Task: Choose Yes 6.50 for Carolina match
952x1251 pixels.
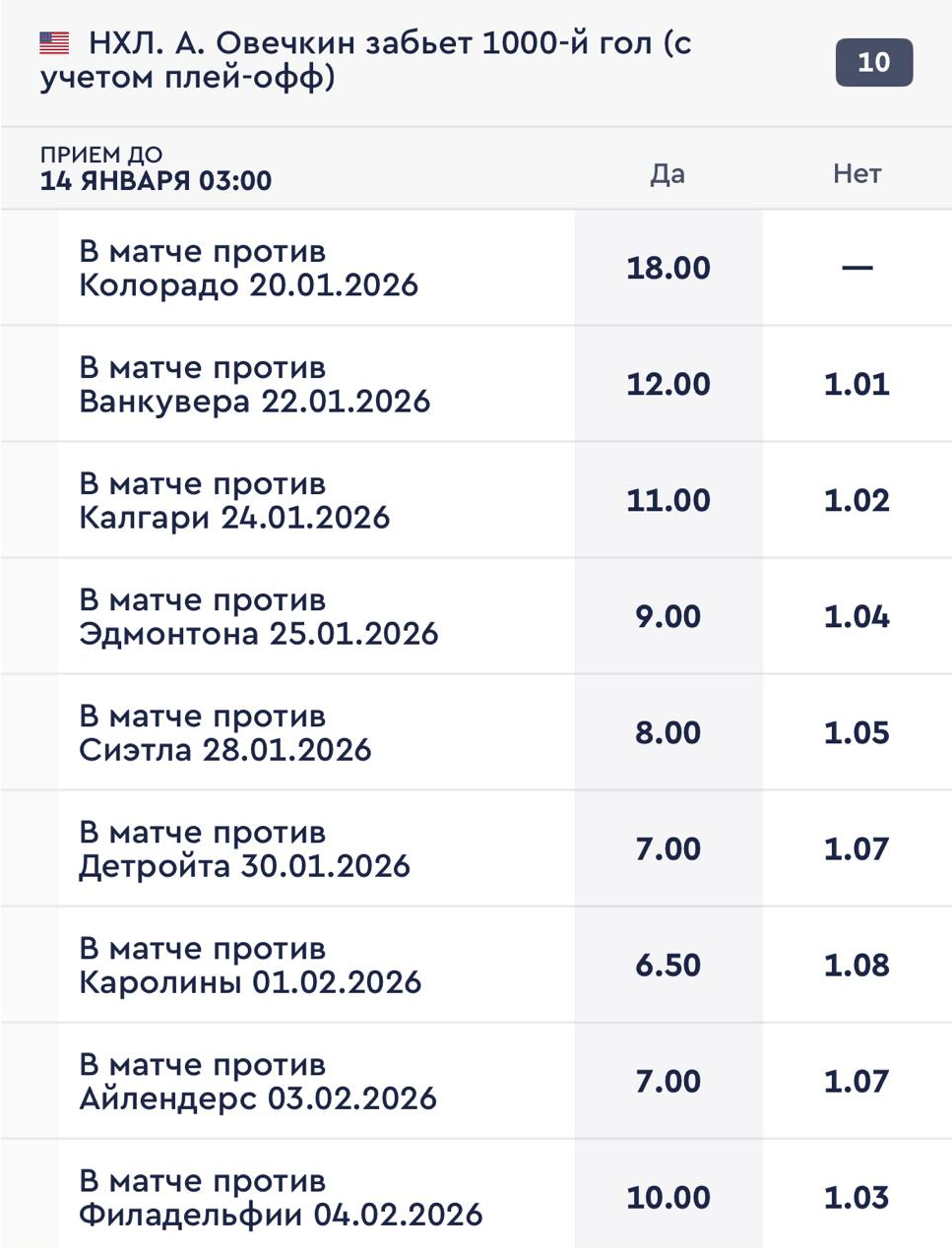Action: pyautogui.click(x=668, y=965)
